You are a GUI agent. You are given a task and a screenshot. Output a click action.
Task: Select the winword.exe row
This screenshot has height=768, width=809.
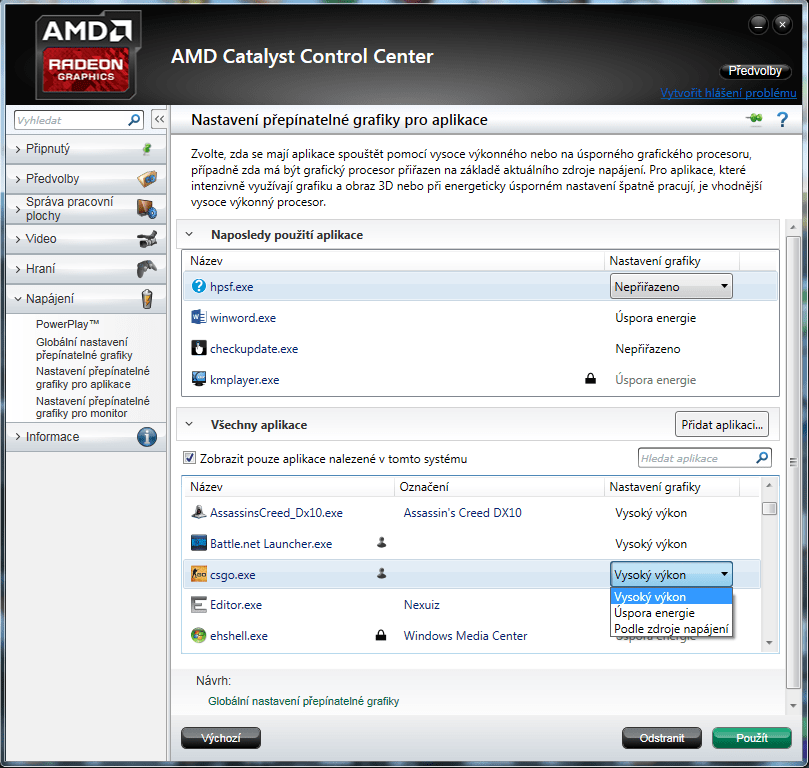[x=480, y=318]
